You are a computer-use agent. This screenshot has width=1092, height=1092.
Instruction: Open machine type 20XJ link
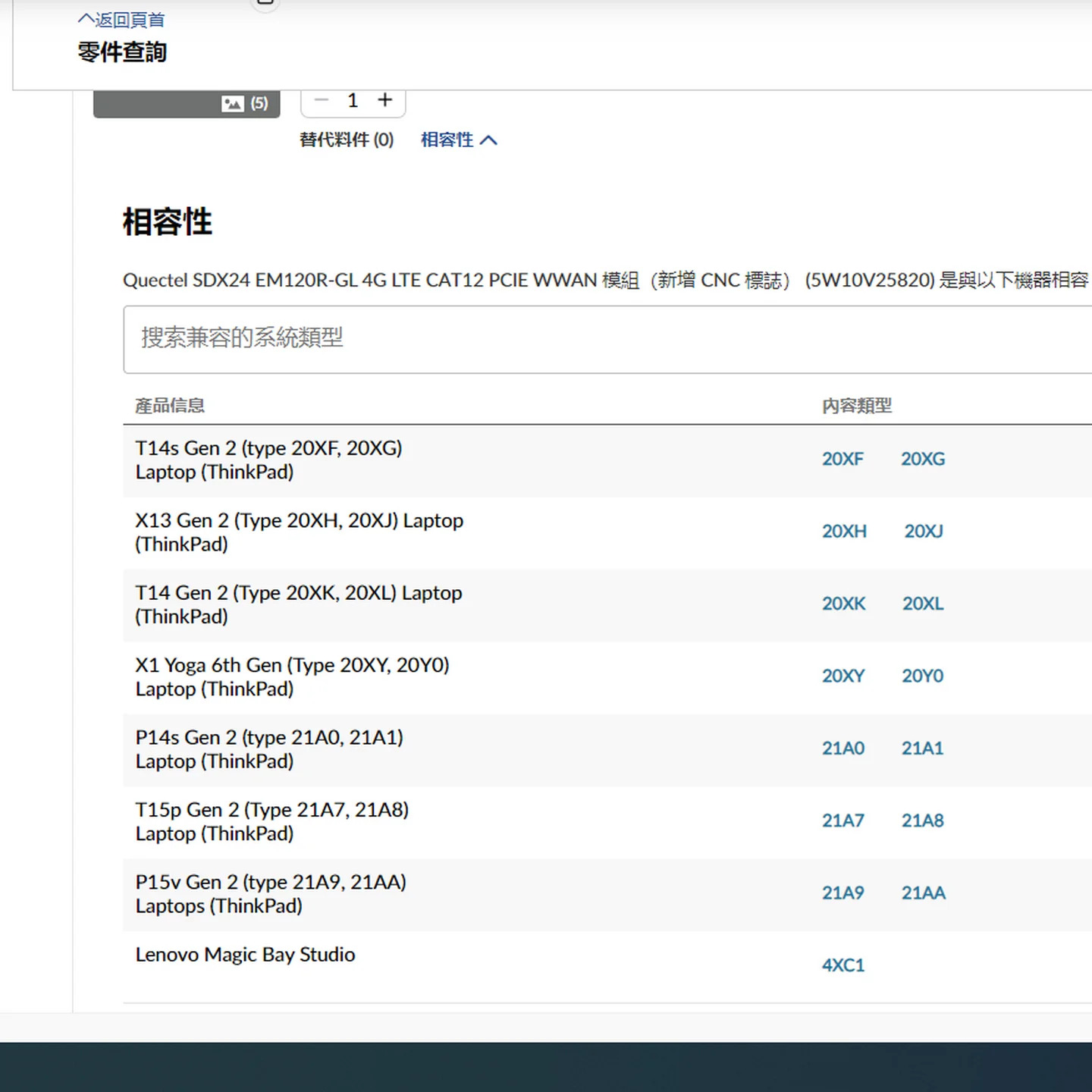(x=924, y=531)
